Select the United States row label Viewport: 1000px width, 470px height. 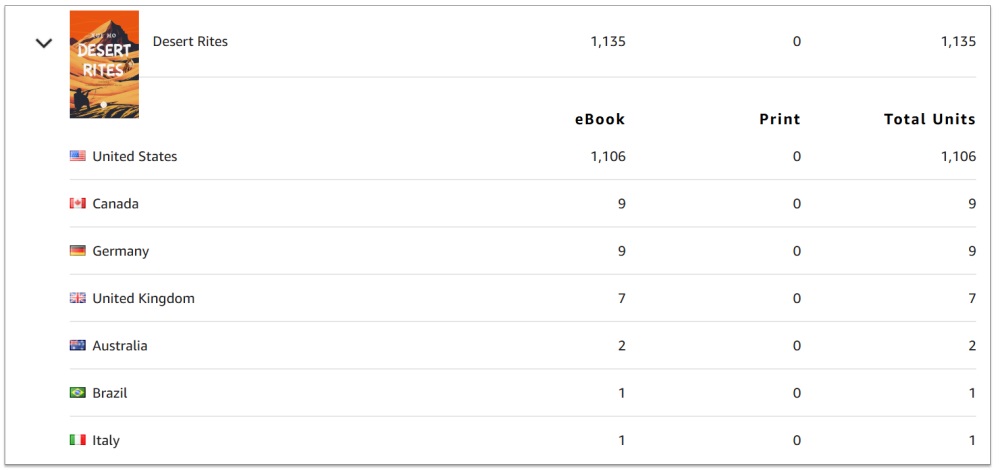[x=135, y=156]
